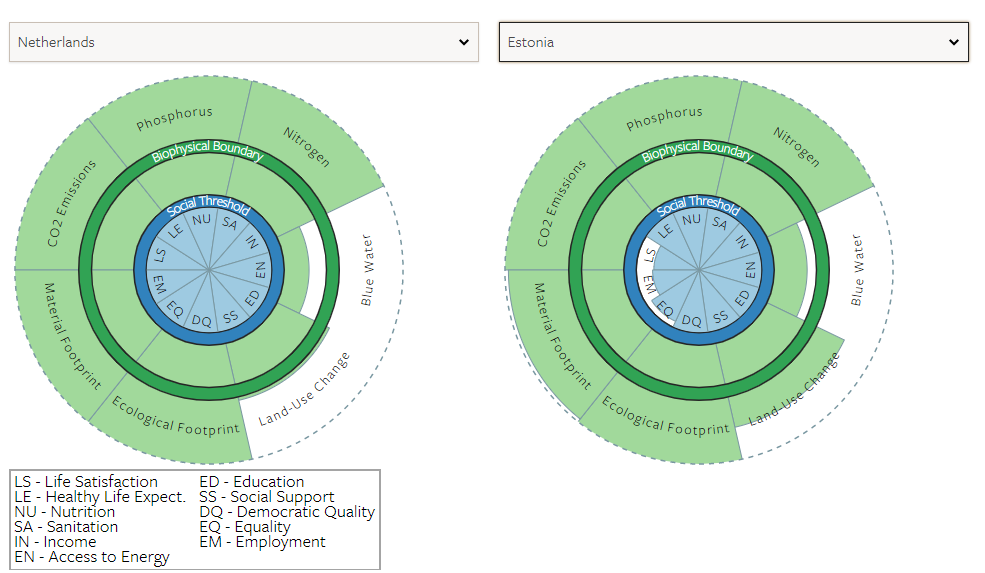This screenshot has height=573, width=985.
Task: Click 'IN - Income' legend entry
Action: pos(55,542)
